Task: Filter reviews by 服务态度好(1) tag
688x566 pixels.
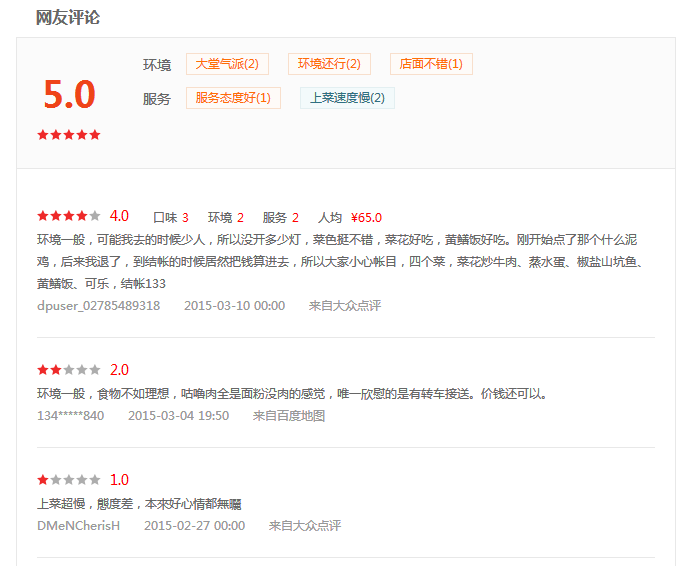Action: pyautogui.click(x=233, y=98)
